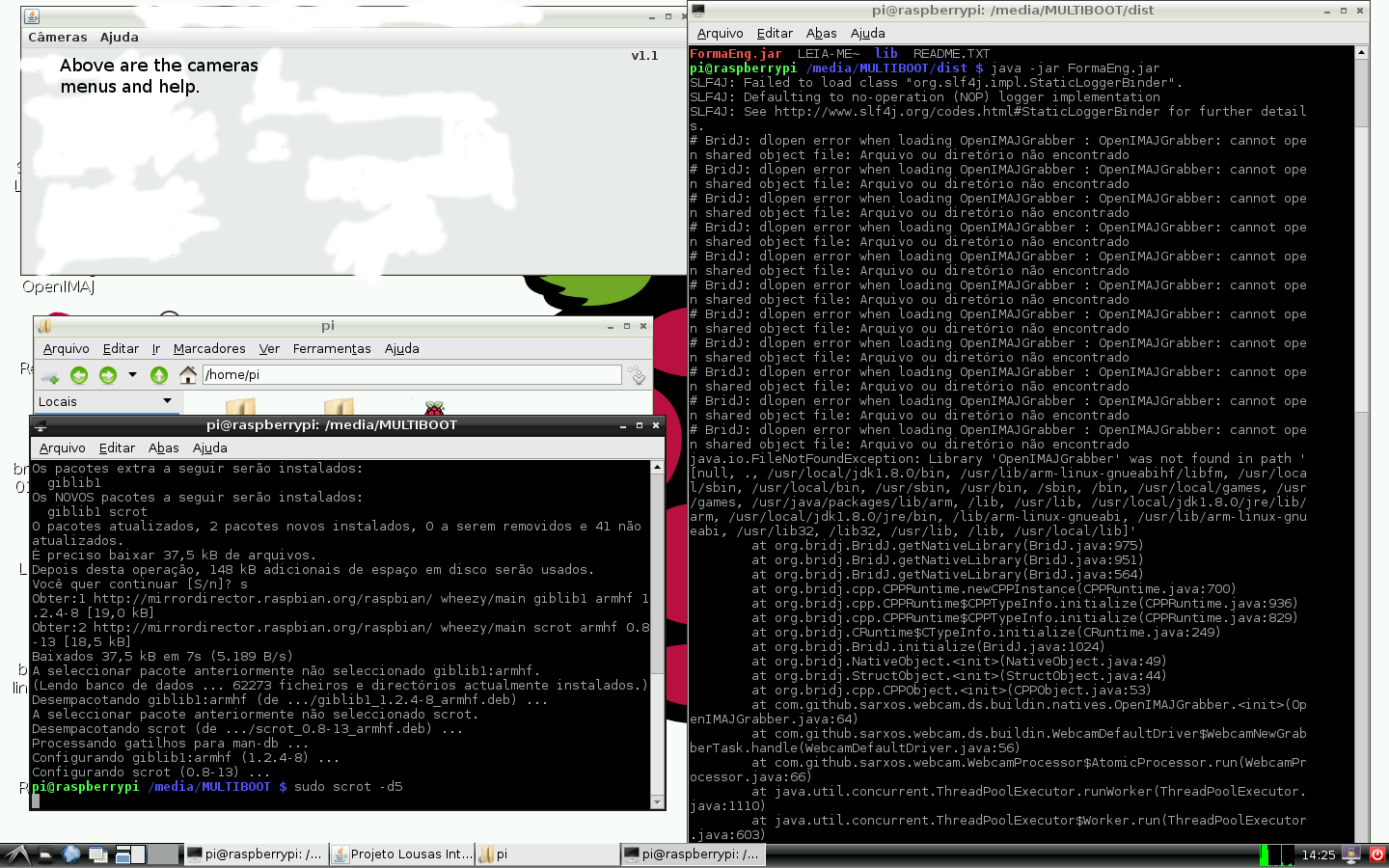Open Abas menu in dist terminal

[822, 33]
